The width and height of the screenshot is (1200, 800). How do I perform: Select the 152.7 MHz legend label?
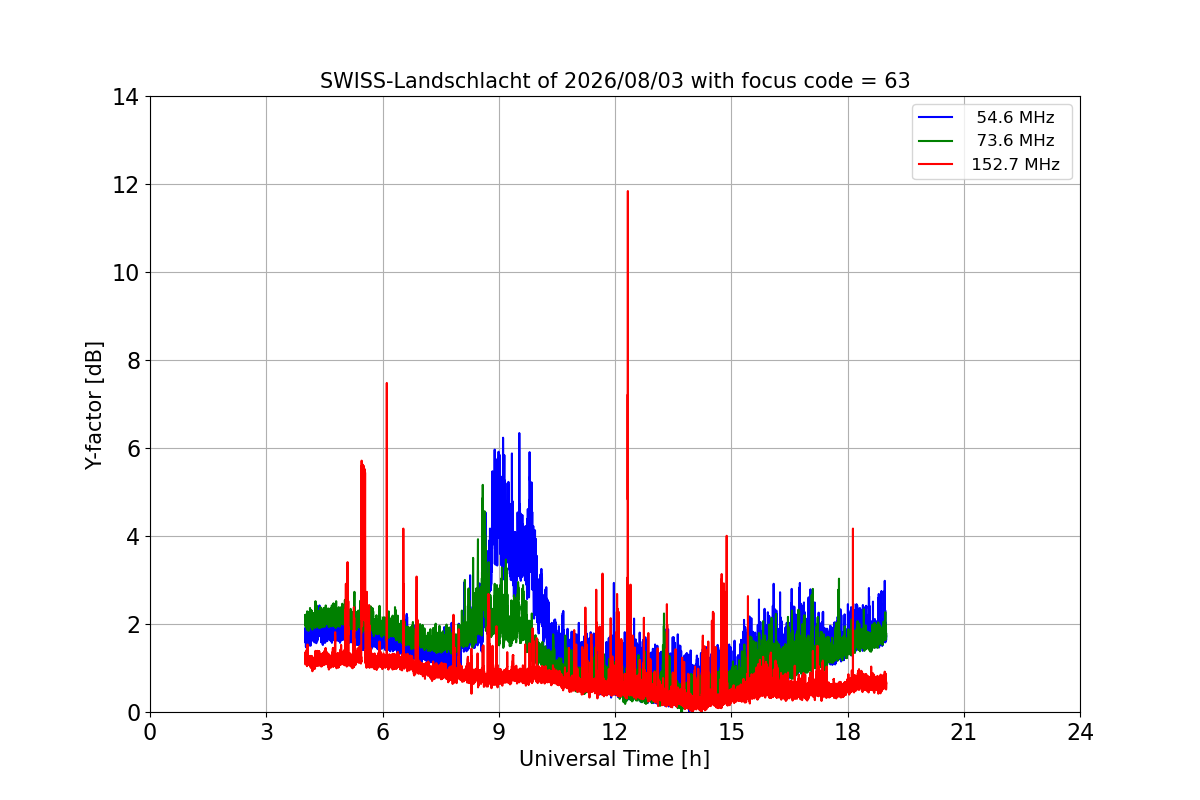pyautogui.click(x=1015, y=165)
